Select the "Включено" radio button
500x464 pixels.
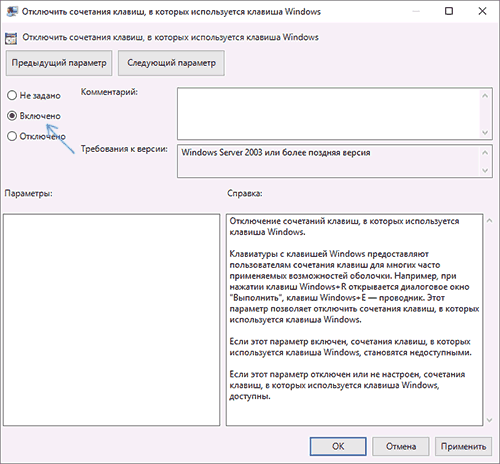(12, 116)
